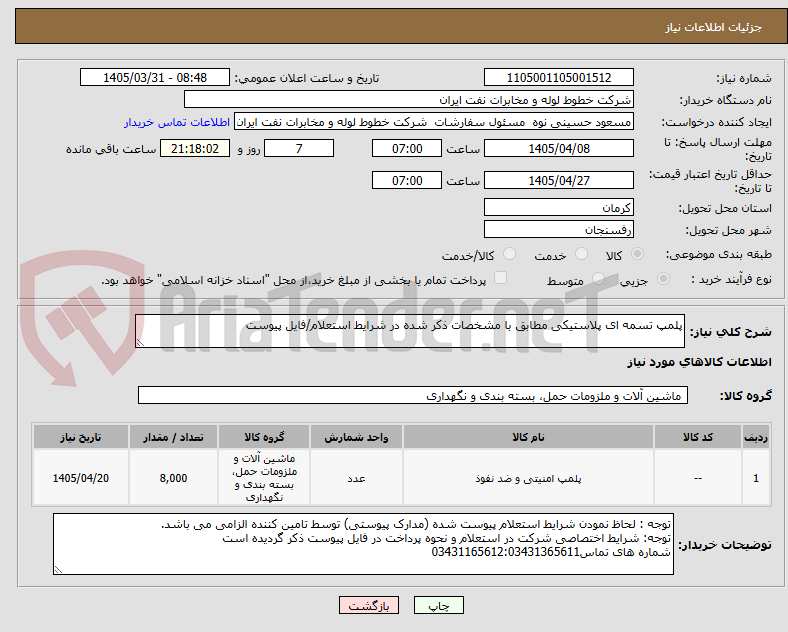This screenshot has width=788, height=632.
Task: Select the کالا radio button
Action: point(637,254)
